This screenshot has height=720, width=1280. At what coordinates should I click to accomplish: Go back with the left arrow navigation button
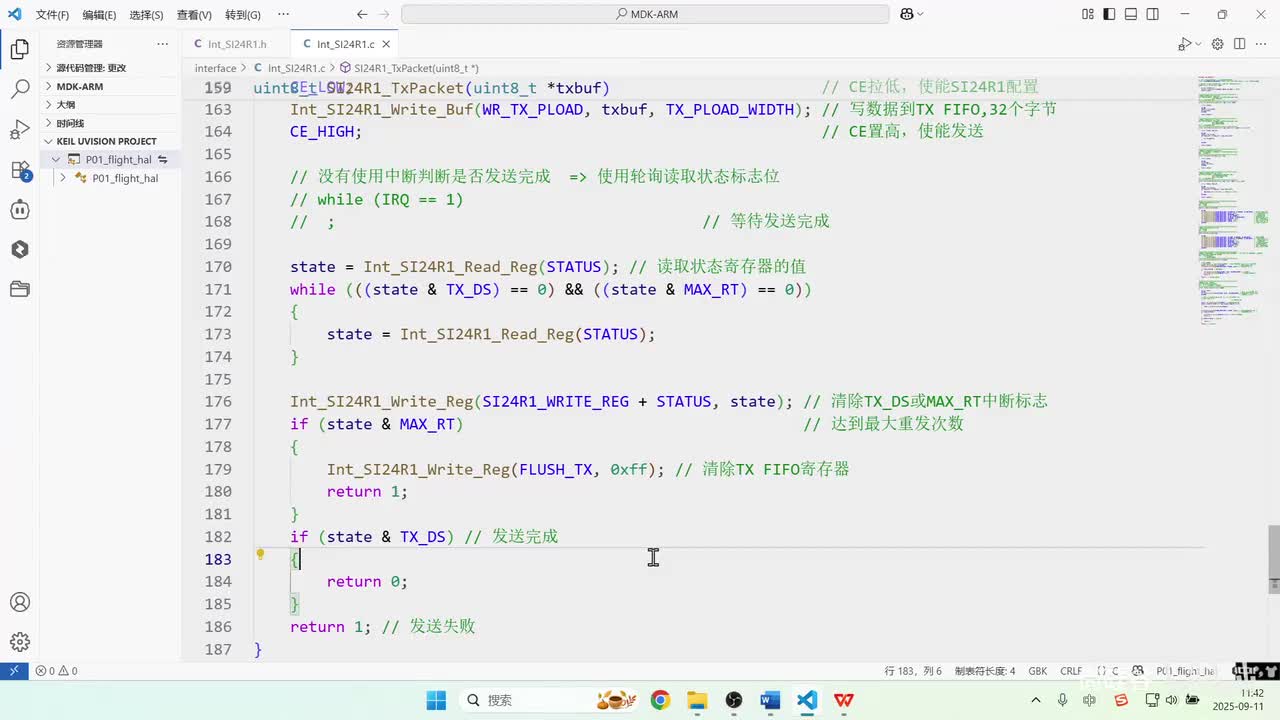(361, 14)
